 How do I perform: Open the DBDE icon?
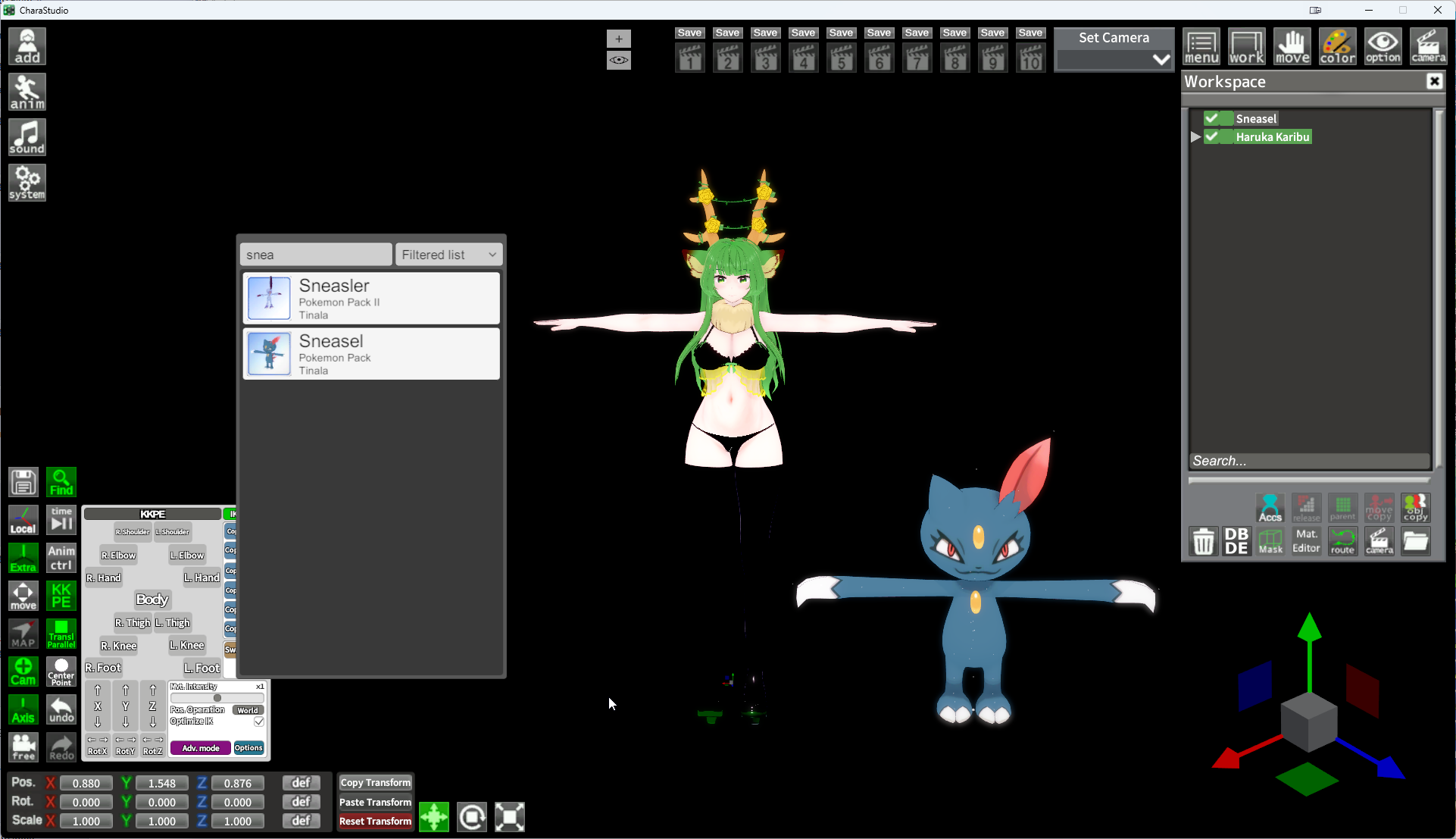[x=1236, y=542]
